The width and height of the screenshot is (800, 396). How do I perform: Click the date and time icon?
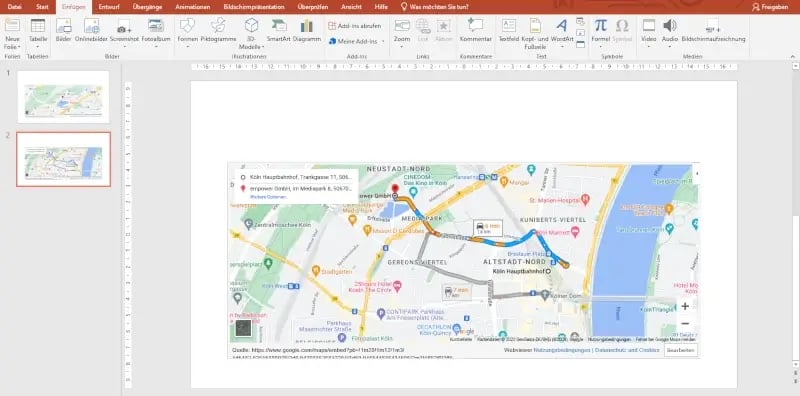point(580,21)
